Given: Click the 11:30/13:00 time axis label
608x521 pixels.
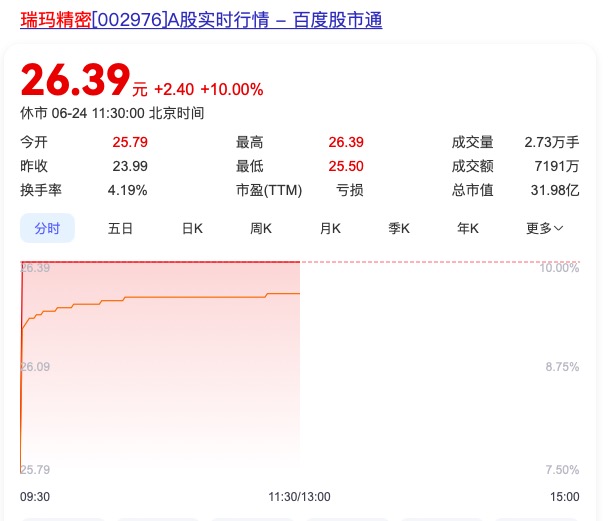Looking at the screenshot, I should pyautogui.click(x=299, y=496).
